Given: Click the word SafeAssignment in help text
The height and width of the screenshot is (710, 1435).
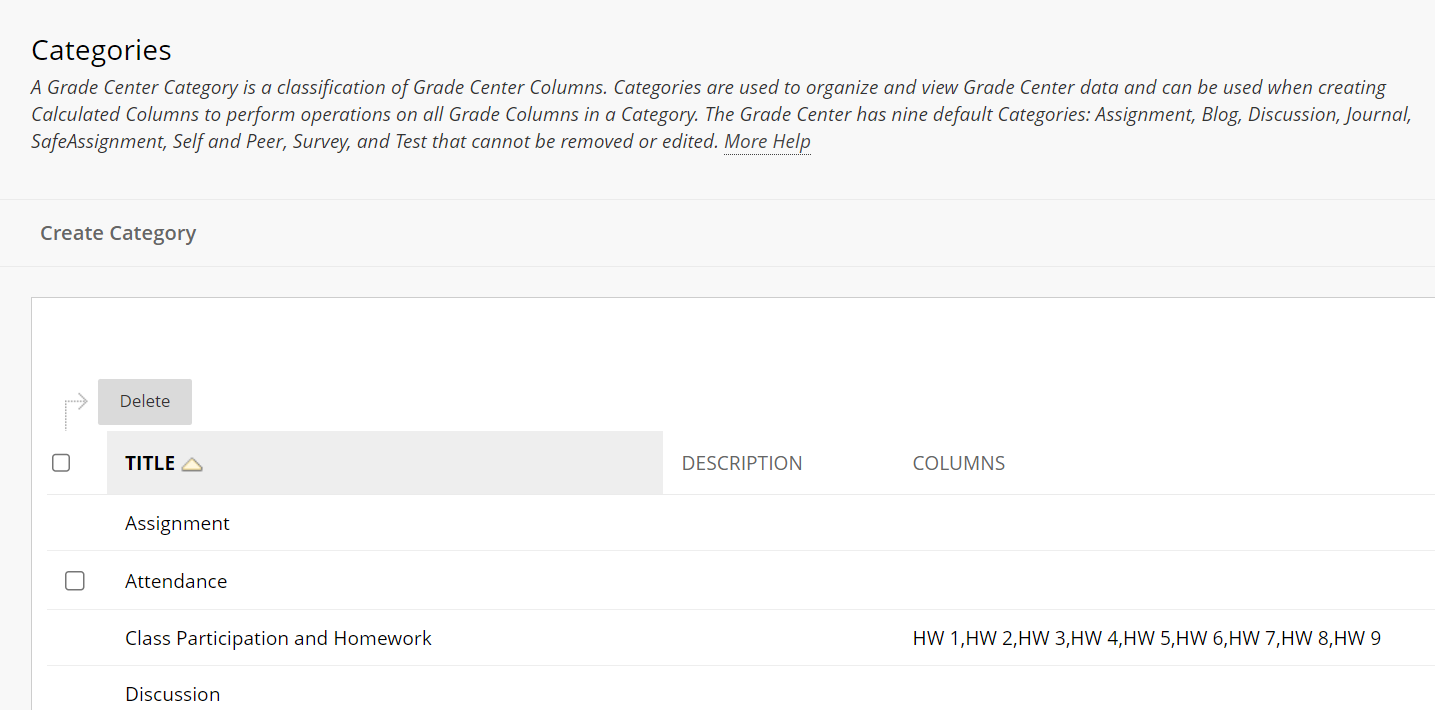Looking at the screenshot, I should pyautogui.click(x=97, y=141).
